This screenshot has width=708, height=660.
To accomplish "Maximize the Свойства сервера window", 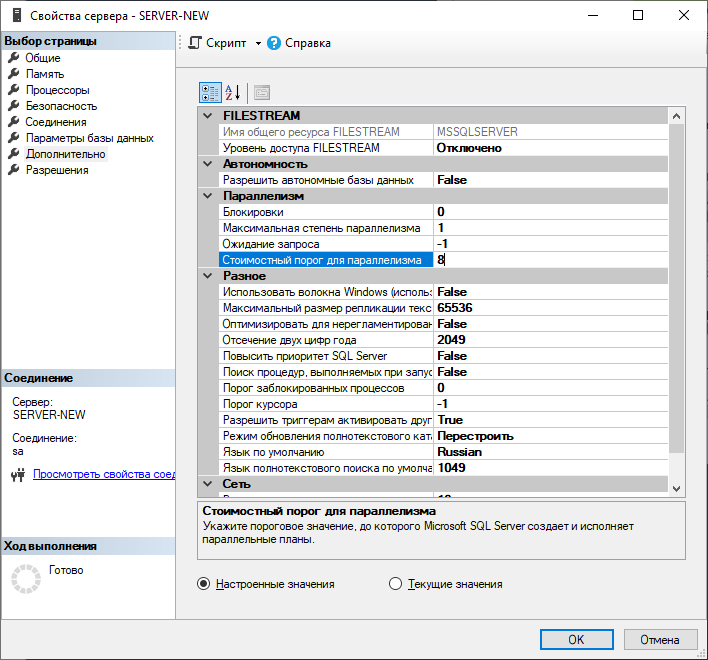I will click(x=638, y=15).
